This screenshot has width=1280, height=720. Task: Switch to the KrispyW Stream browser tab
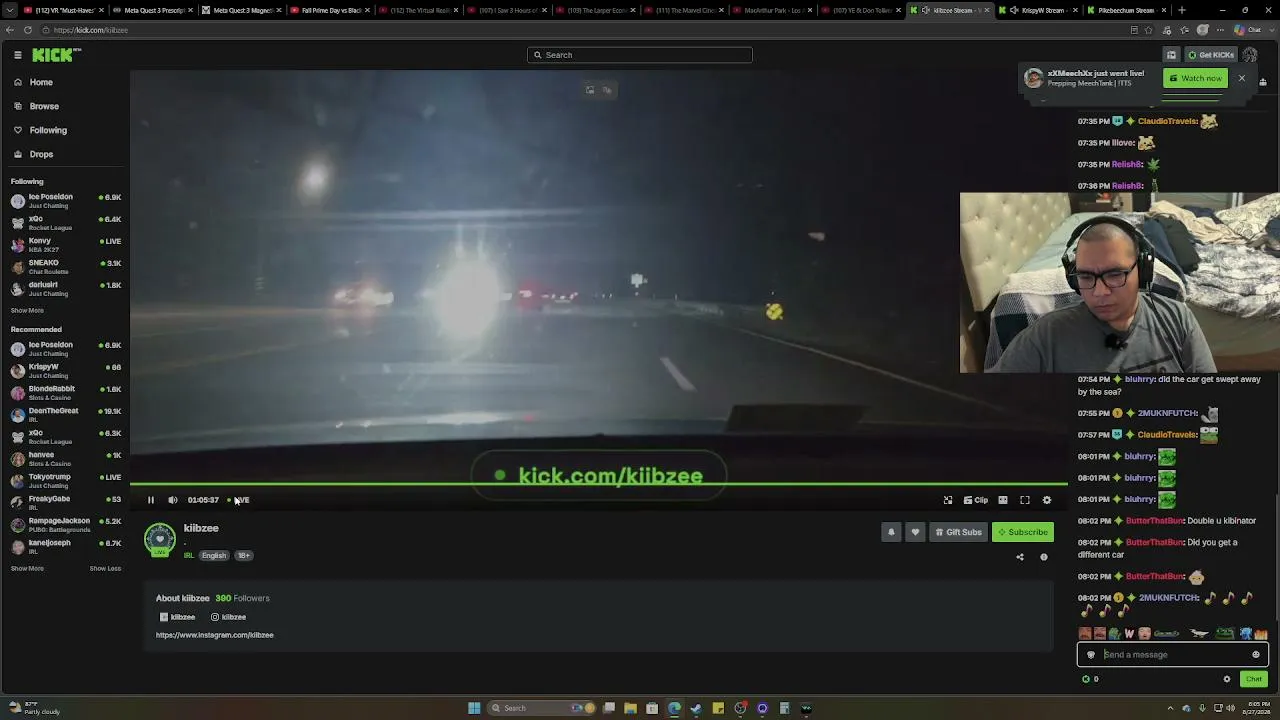coord(1037,10)
